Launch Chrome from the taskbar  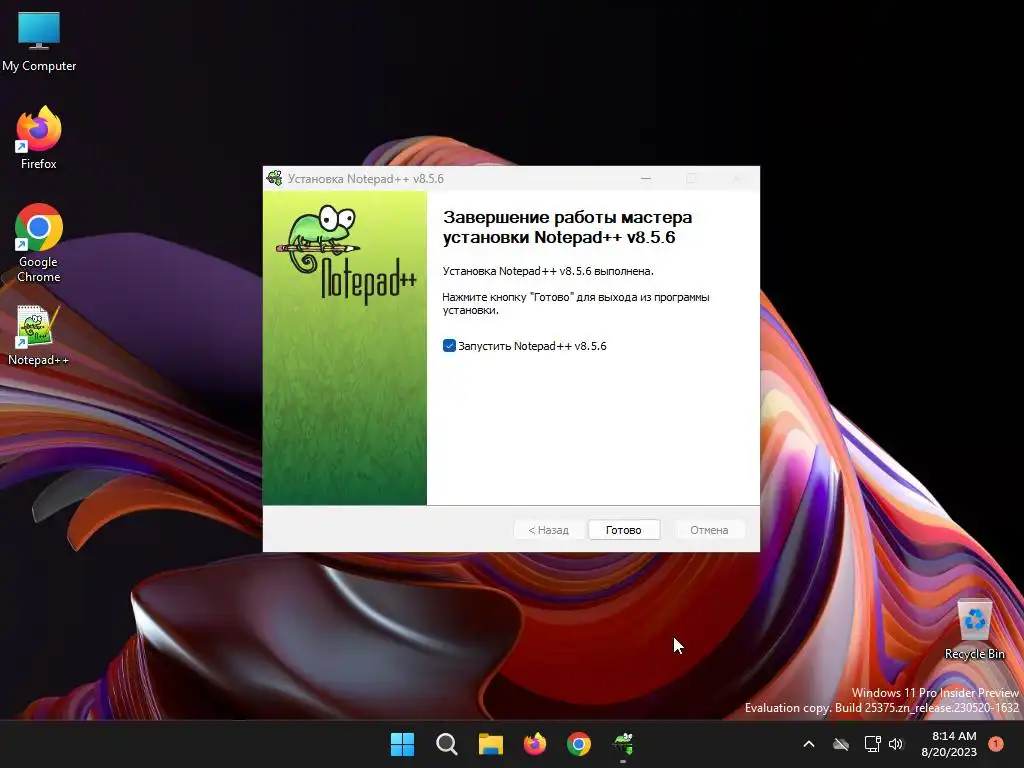579,744
